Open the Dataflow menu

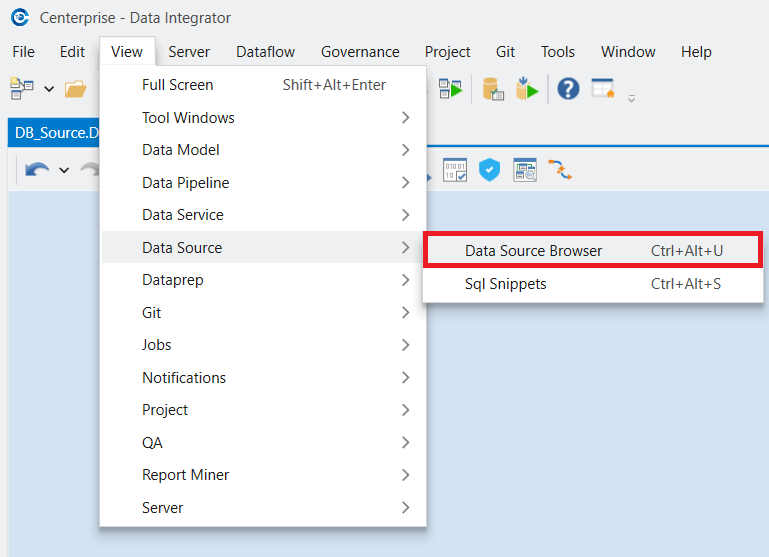tap(265, 52)
